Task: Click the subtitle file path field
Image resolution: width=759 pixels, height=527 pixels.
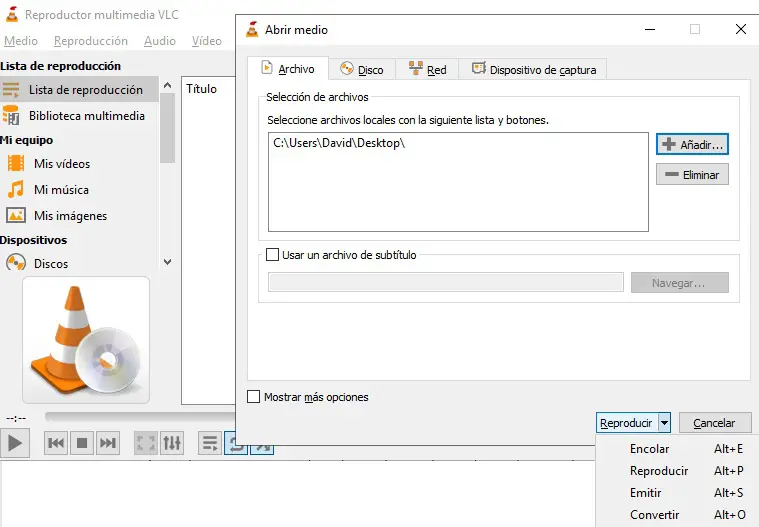Action: (446, 282)
